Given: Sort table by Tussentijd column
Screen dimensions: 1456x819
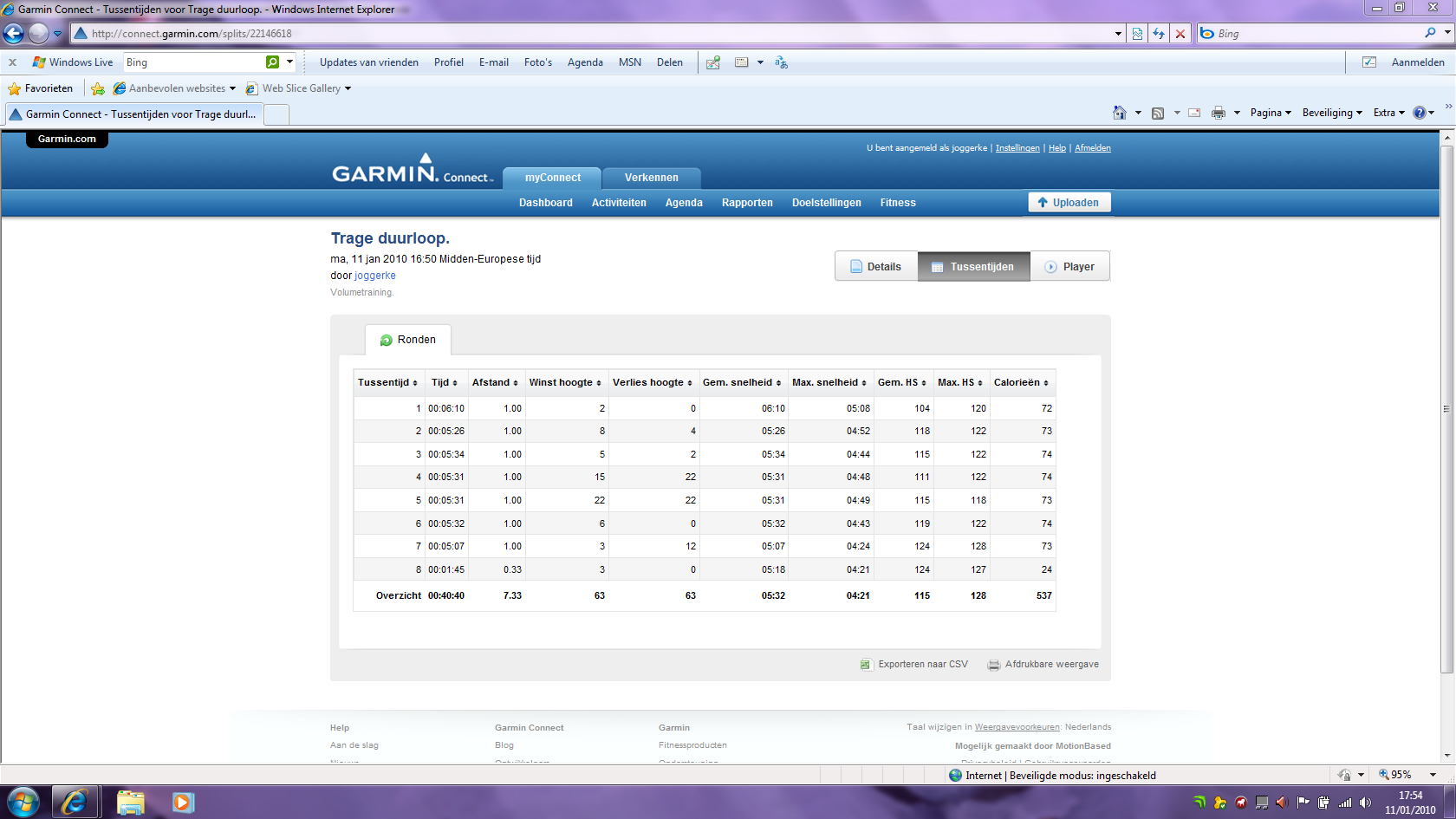Looking at the screenshot, I should click(387, 382).
